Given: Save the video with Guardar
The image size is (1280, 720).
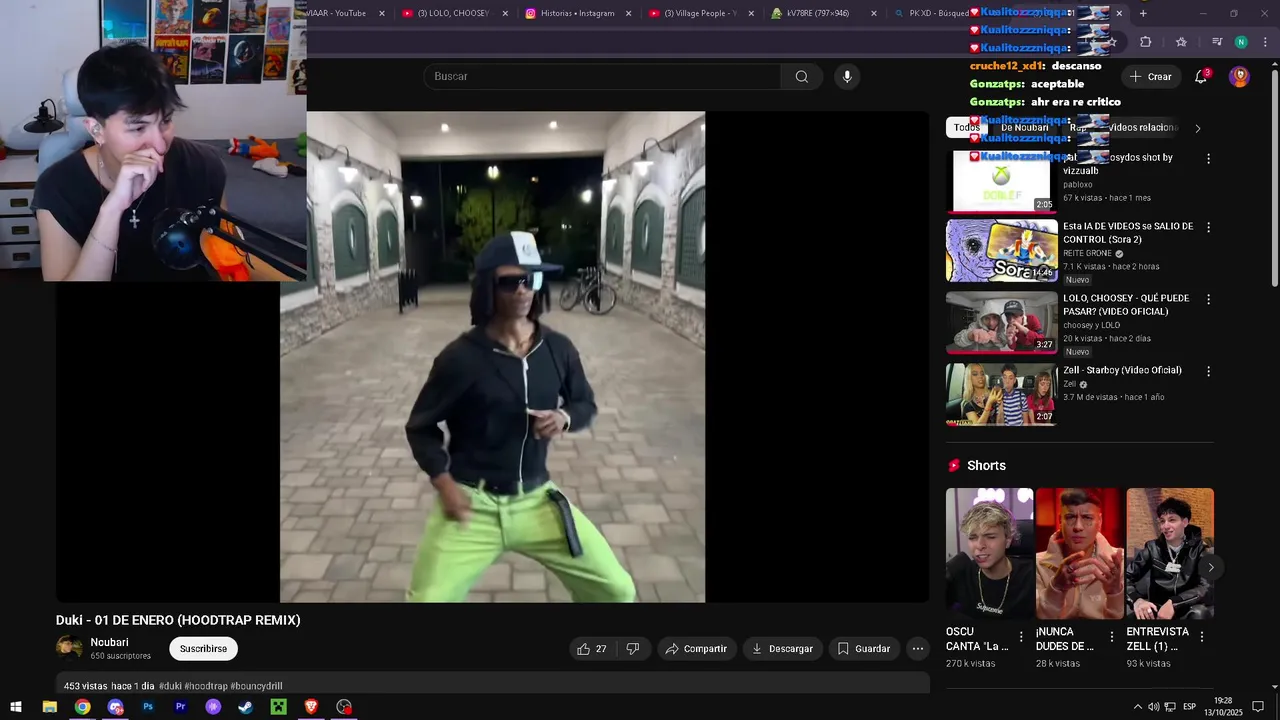Looking at the screenshot, I should pos(863,649).
